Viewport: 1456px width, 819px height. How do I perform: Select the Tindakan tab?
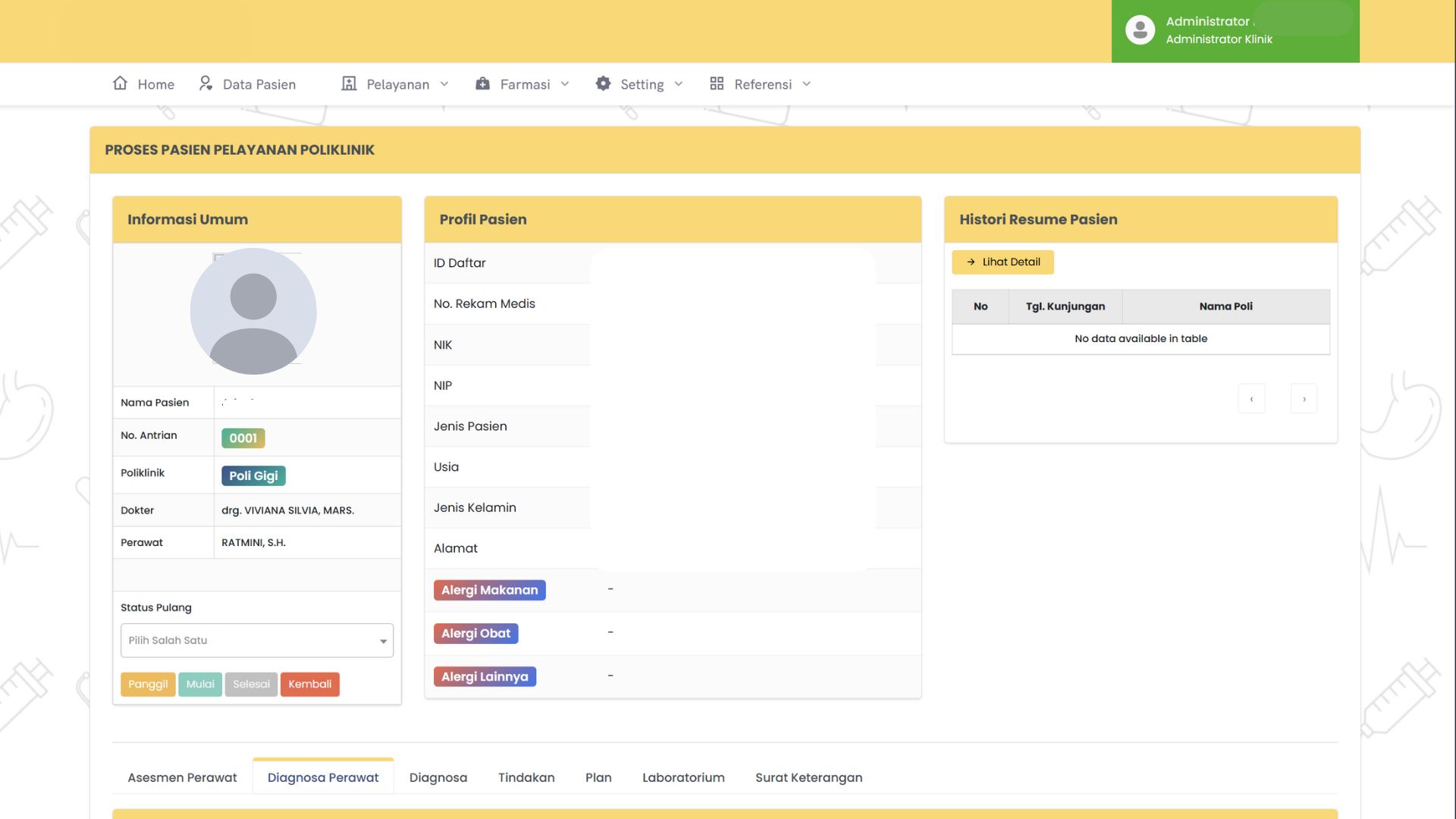(x=526, y=777)
